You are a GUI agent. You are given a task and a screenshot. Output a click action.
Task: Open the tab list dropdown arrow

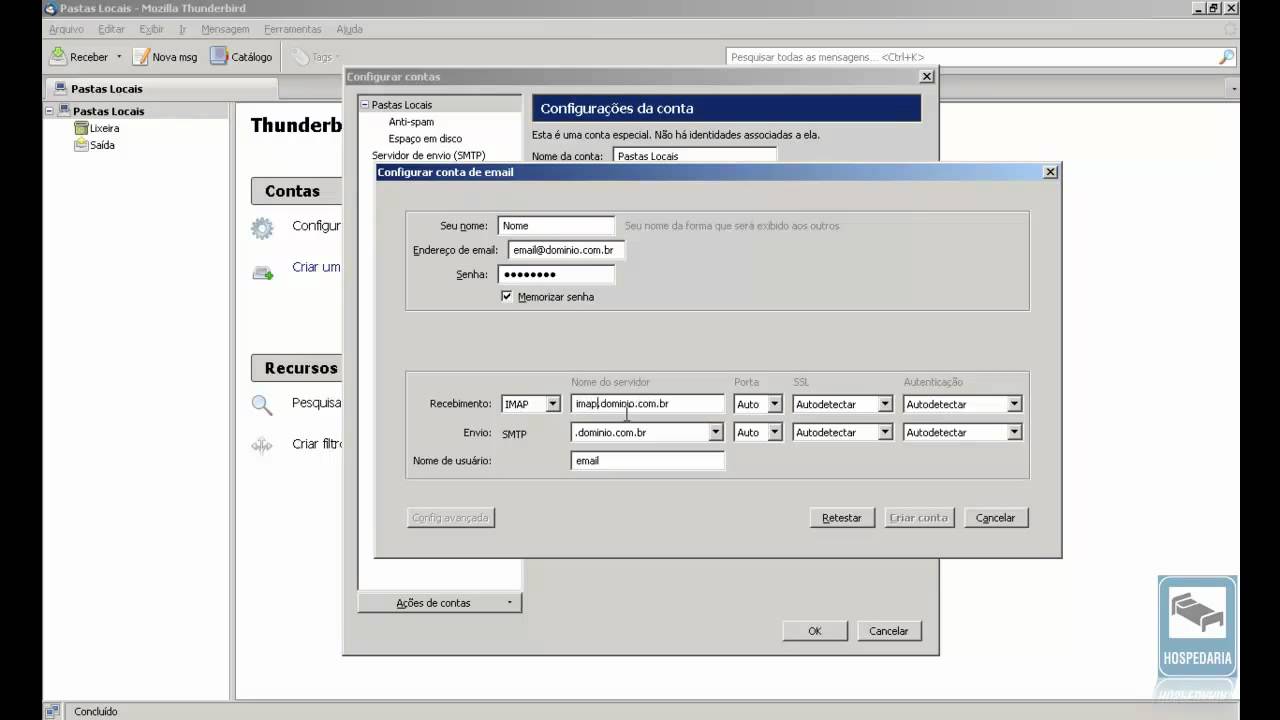point(1232,88)
